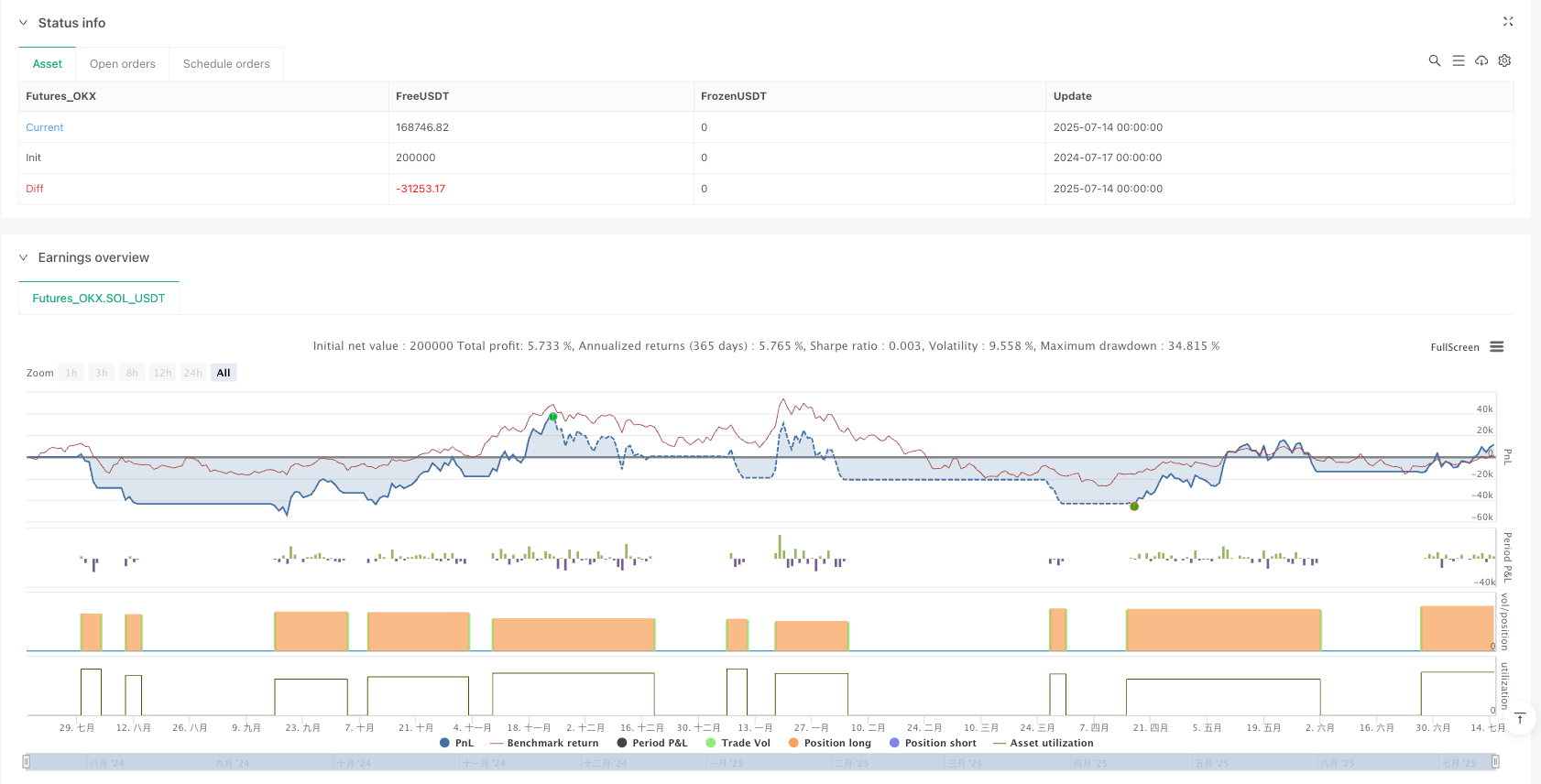Click the Current row link
This screenshot has height=784, width=1541.
pos(45,127)
